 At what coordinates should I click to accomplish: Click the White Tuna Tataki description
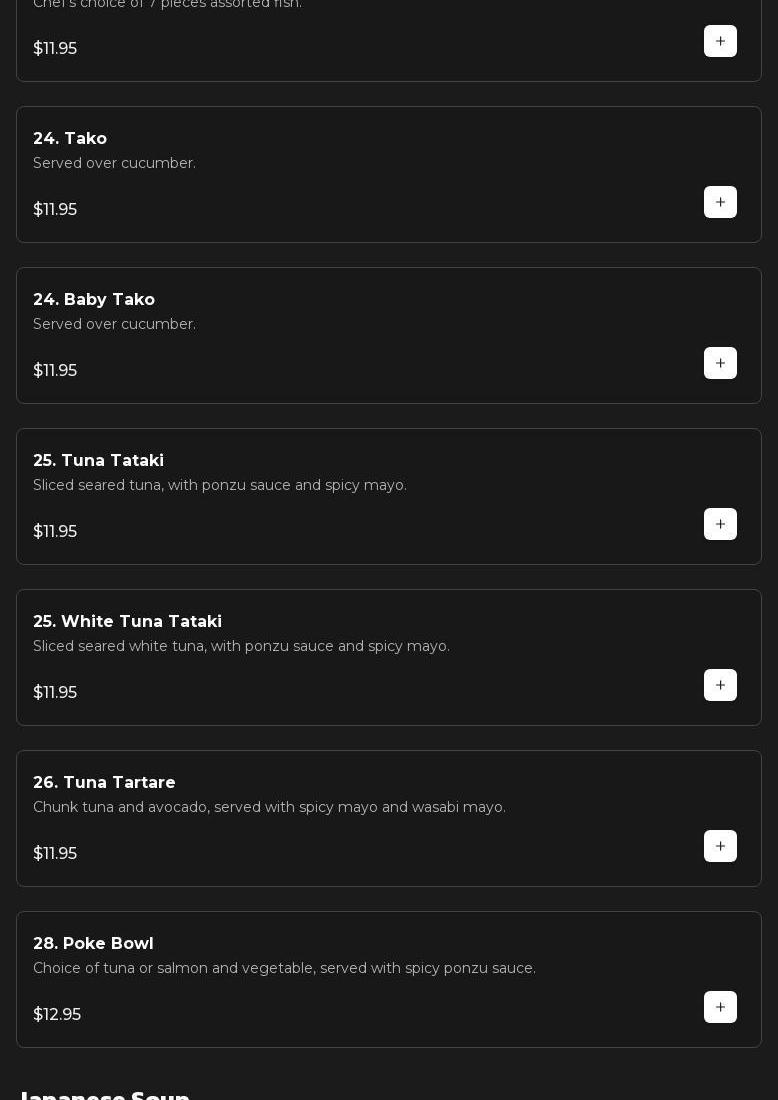[x=241, y=646]
